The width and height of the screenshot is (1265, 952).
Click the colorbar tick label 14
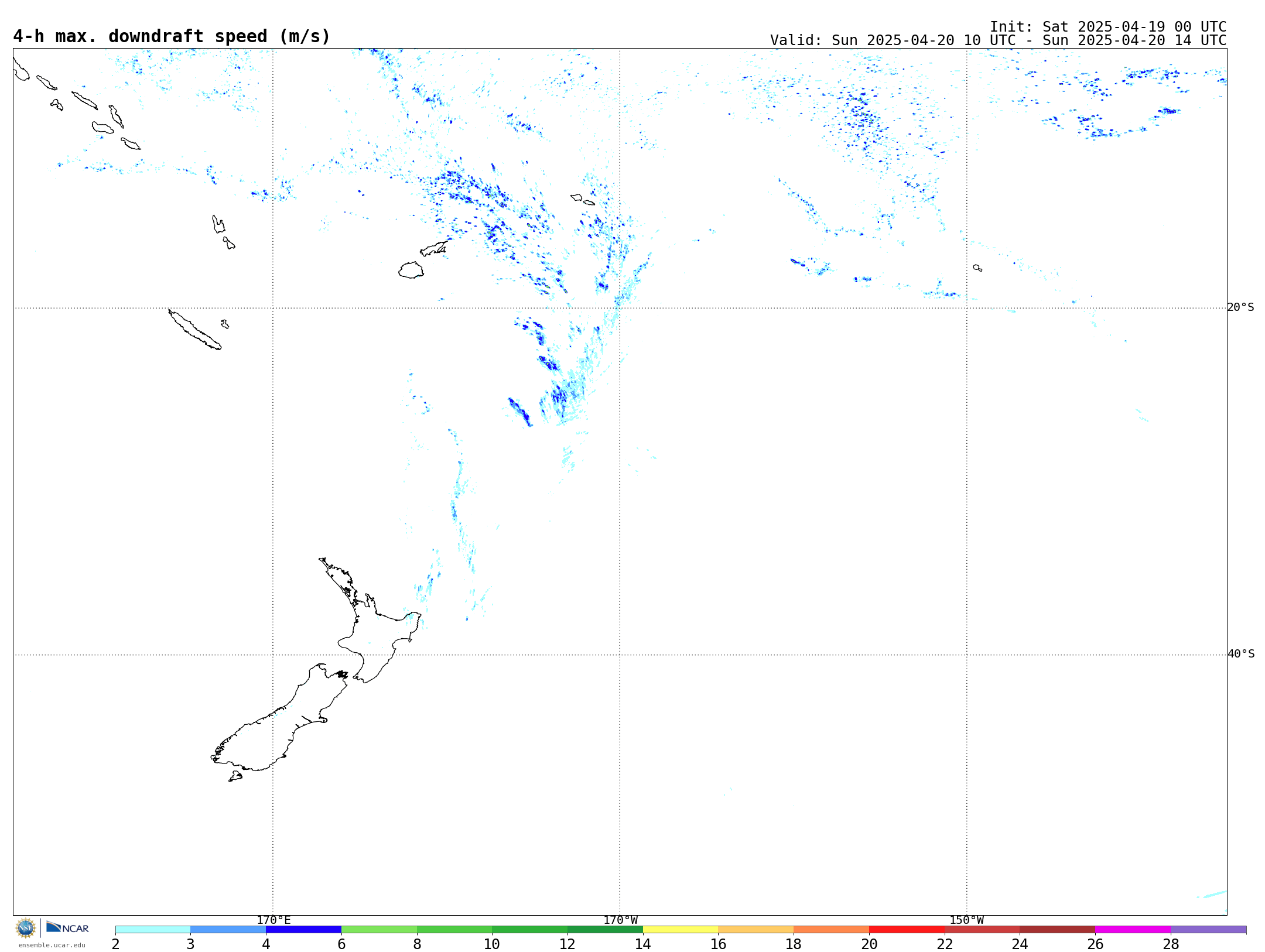(643, 944)
